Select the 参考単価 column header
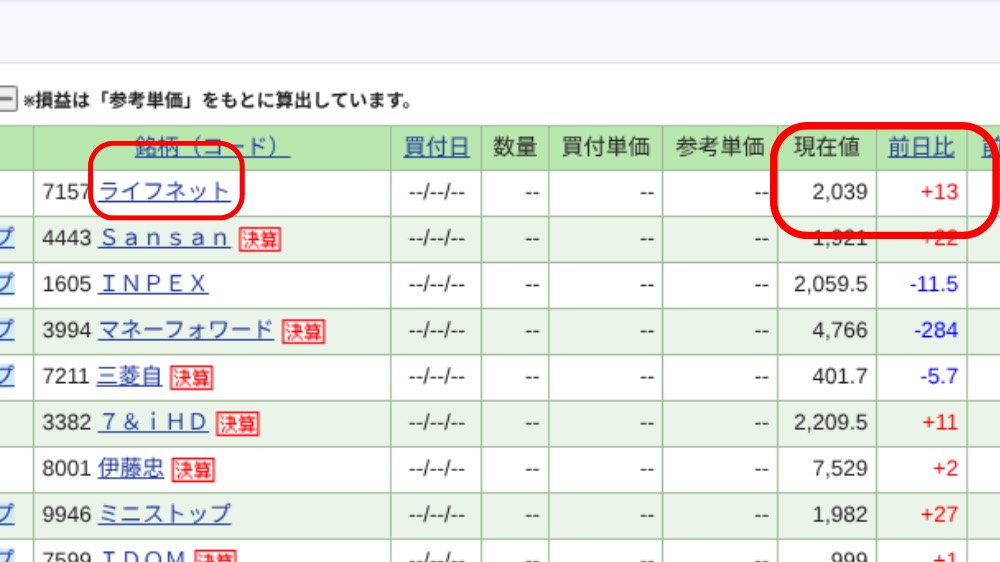Viewport: 1000px width, 562px height. coord(719,147)
